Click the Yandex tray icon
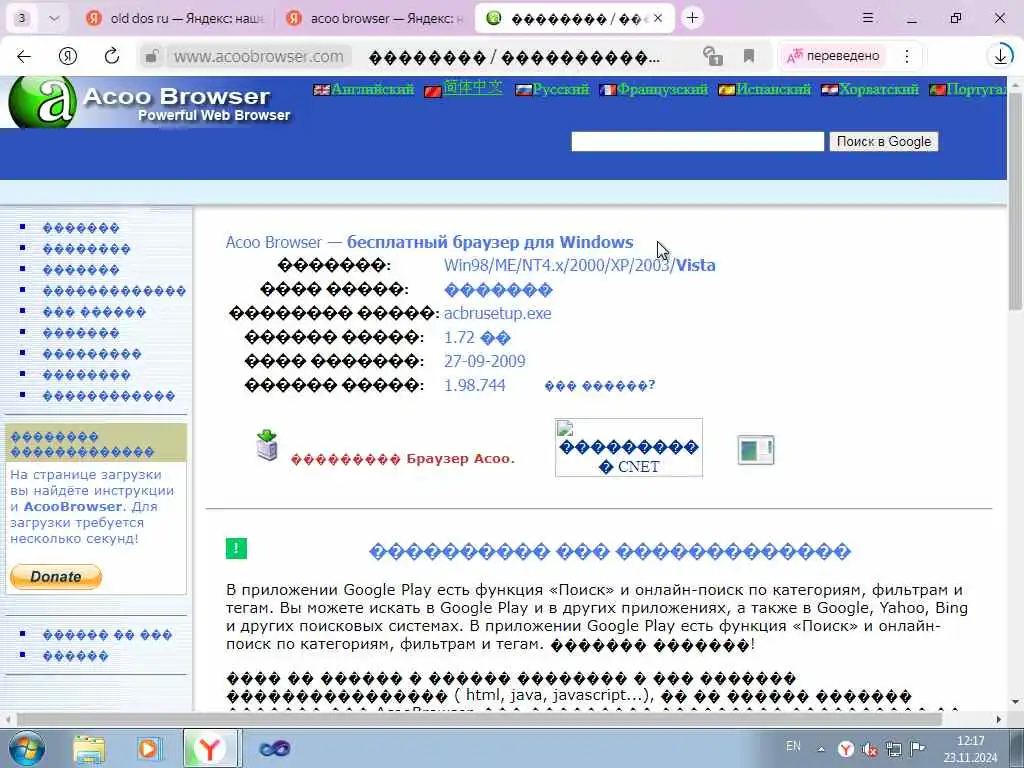 [x=846, y=749]
